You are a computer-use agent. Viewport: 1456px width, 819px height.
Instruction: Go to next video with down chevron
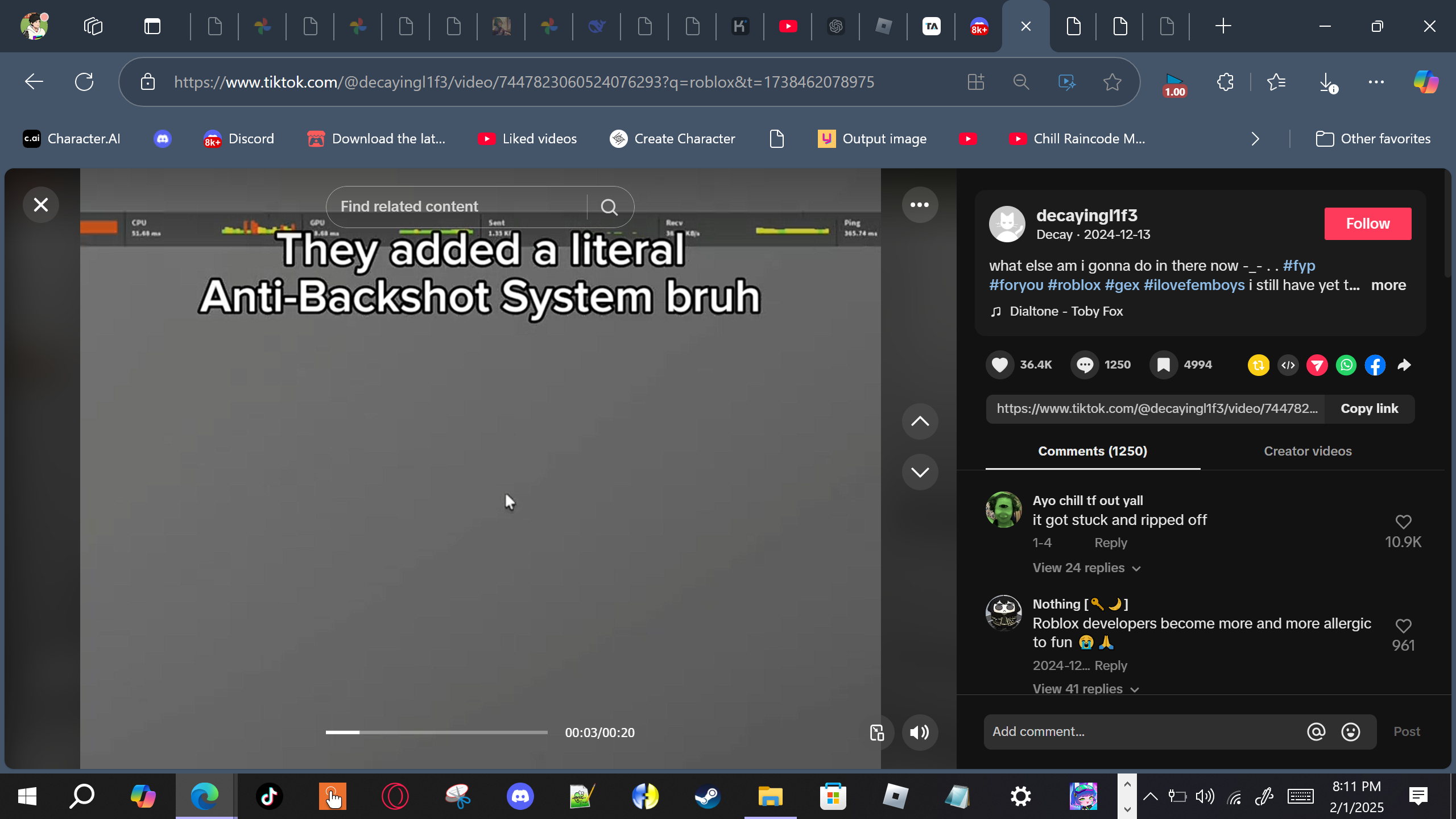tap(919, 472)
